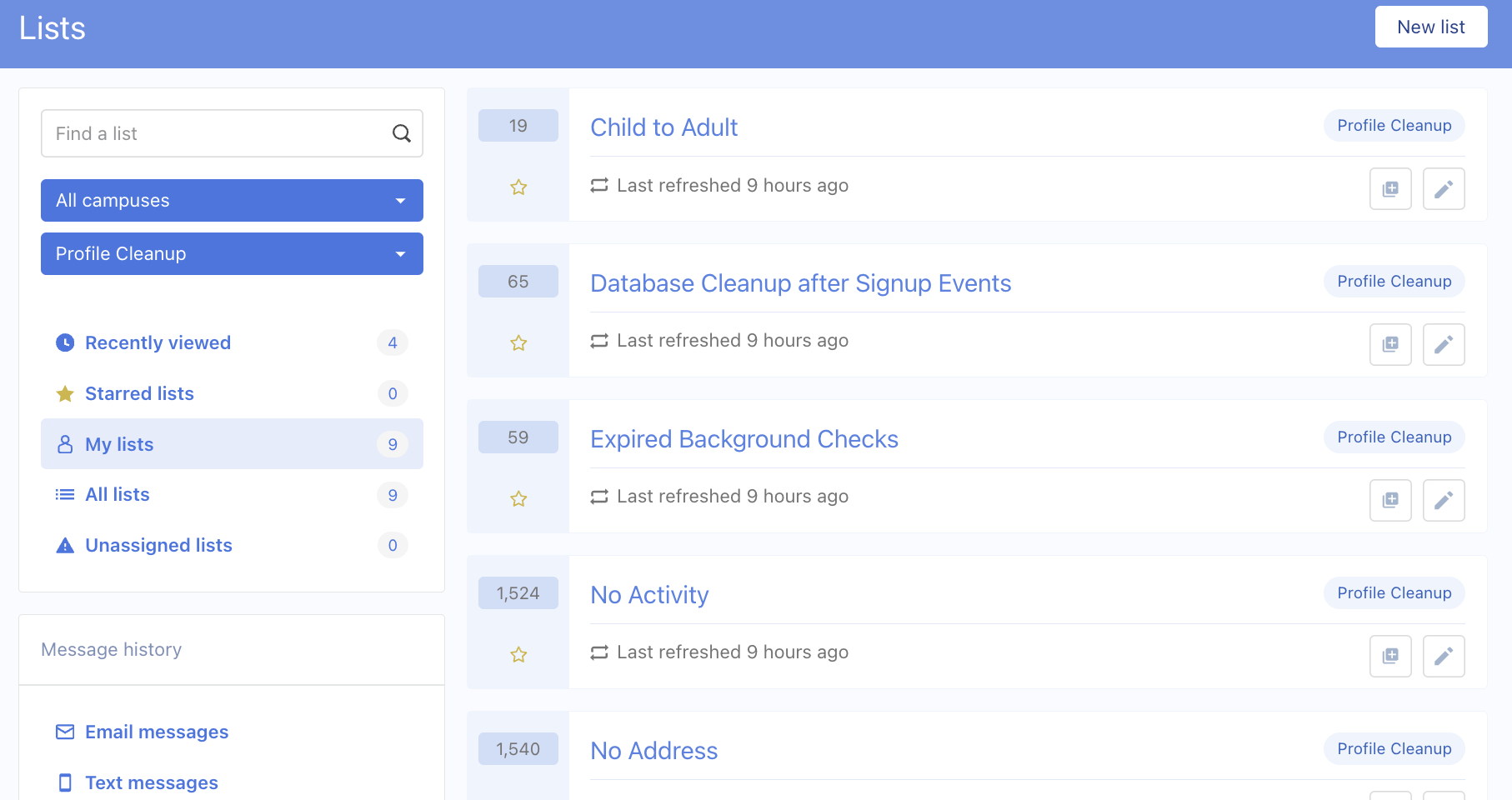
Task: Click Profile Cleanup tag on No Activity
Action: point(1394,593)
